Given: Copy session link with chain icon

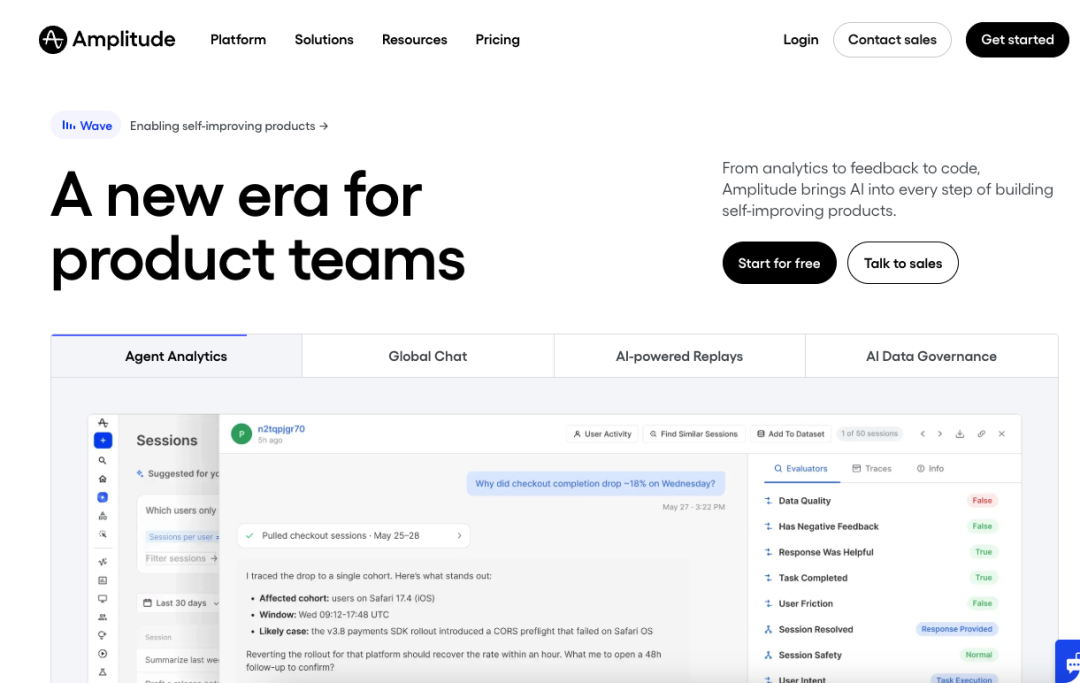Looking at the screenshot, I should coord(981,434).
